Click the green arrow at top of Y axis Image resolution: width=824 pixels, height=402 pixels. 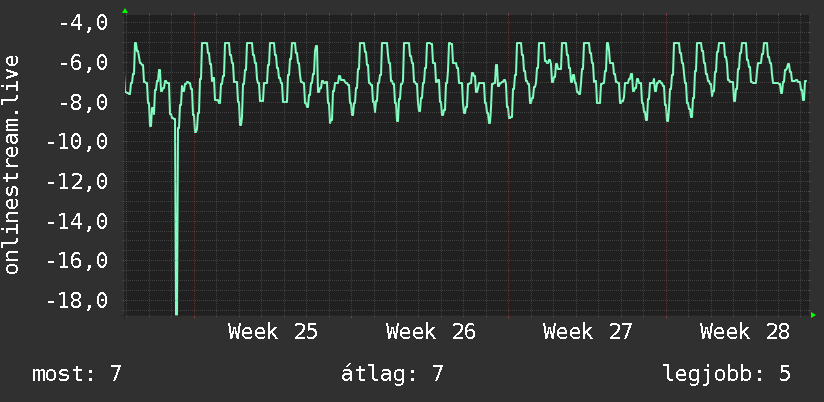pyautogui.click(x=125, y=11)
